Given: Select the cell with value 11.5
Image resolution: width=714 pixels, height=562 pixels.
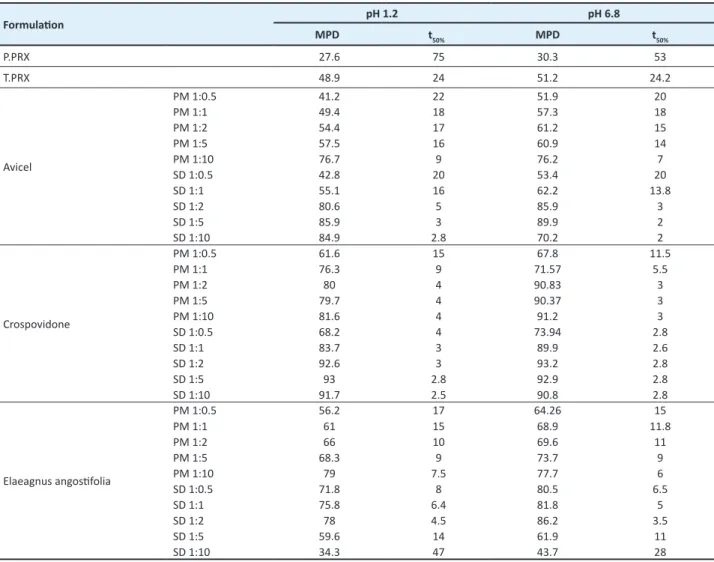Looking at the screenshot, I should tap(660, 254).
